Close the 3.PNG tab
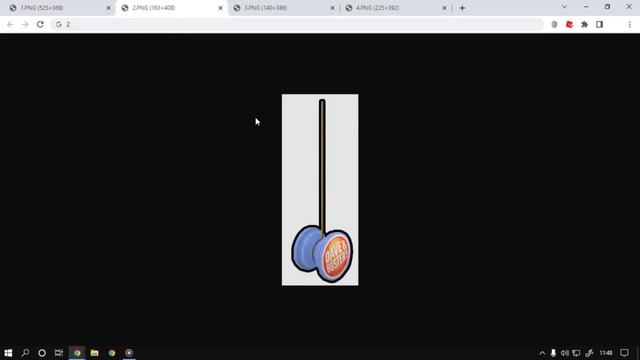Viewport: 640px width, 360px height. (x=332, y=8)
